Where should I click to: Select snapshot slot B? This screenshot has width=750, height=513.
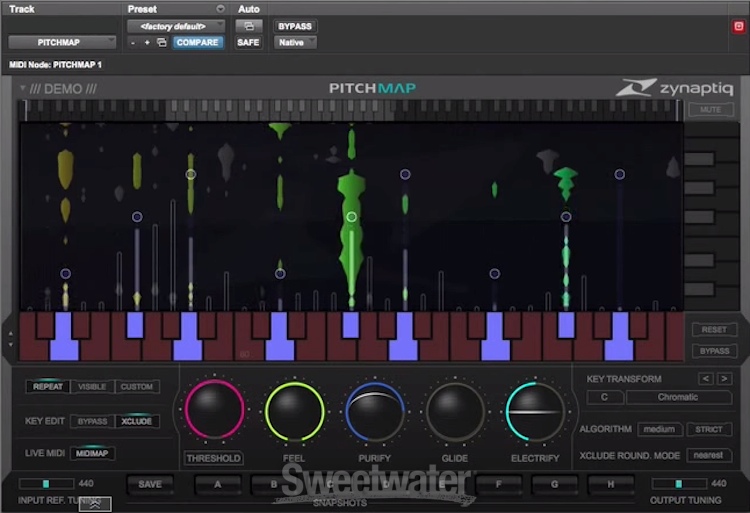coord(274,484)
